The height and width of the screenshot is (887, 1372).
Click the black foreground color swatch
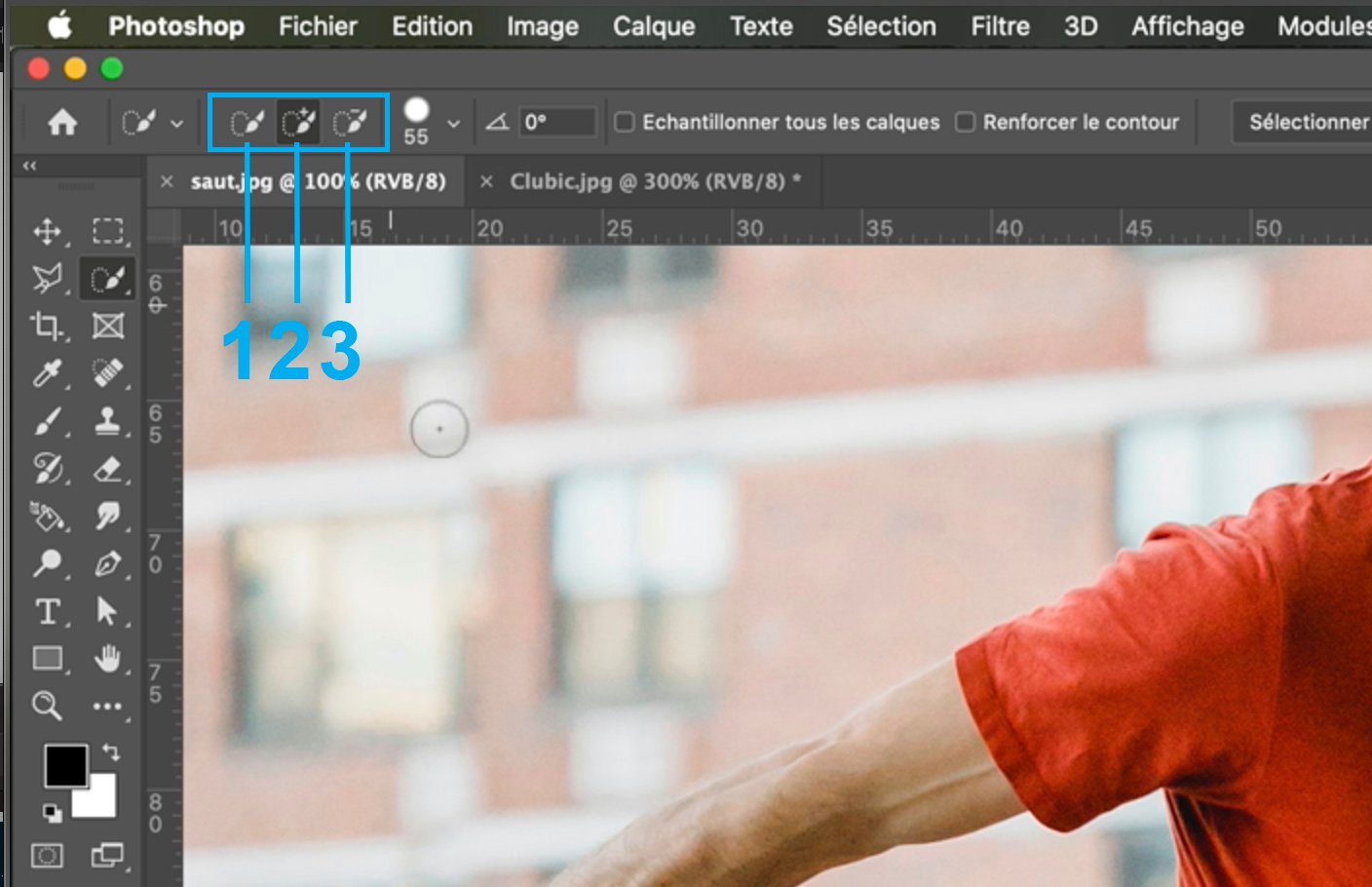(65, 765)
